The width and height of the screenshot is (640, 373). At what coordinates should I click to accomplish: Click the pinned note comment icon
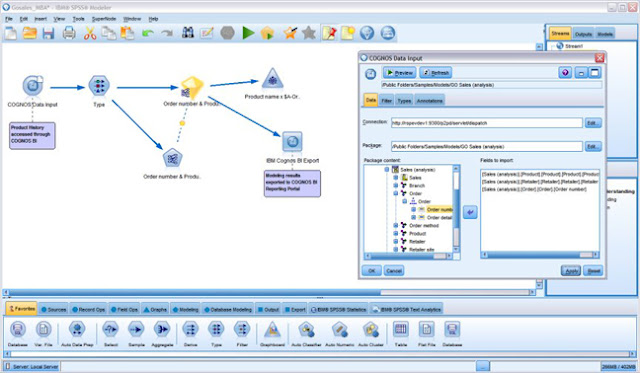(x=329, y=33)
